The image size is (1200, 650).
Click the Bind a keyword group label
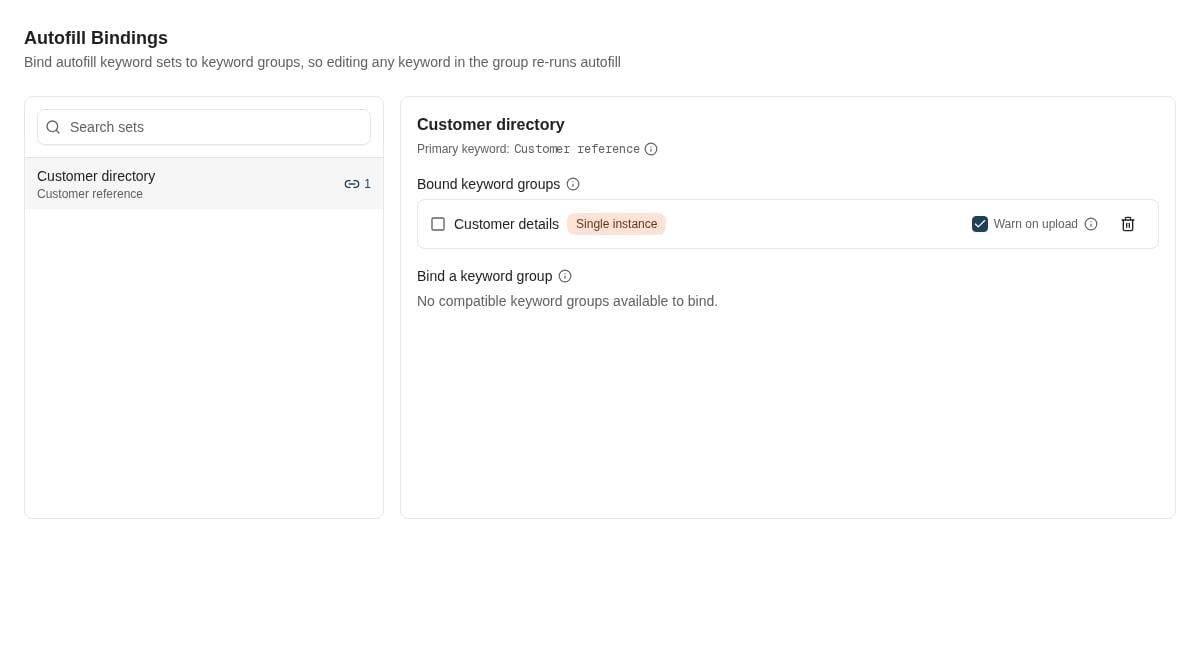pyautogui.click(x=485, y=276)
